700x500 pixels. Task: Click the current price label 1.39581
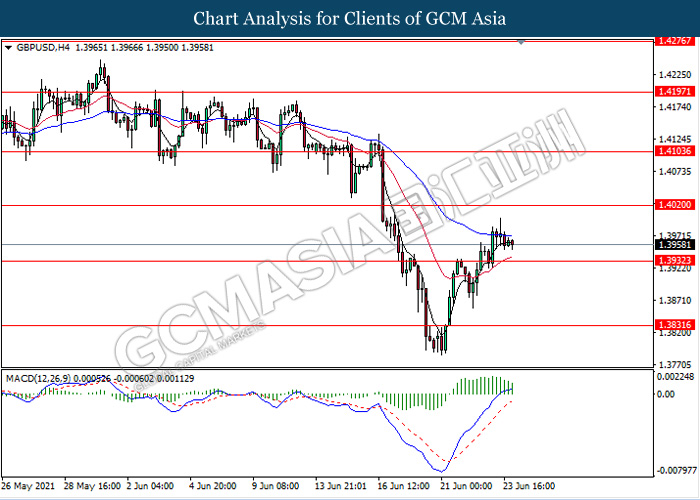click(675, 245)
